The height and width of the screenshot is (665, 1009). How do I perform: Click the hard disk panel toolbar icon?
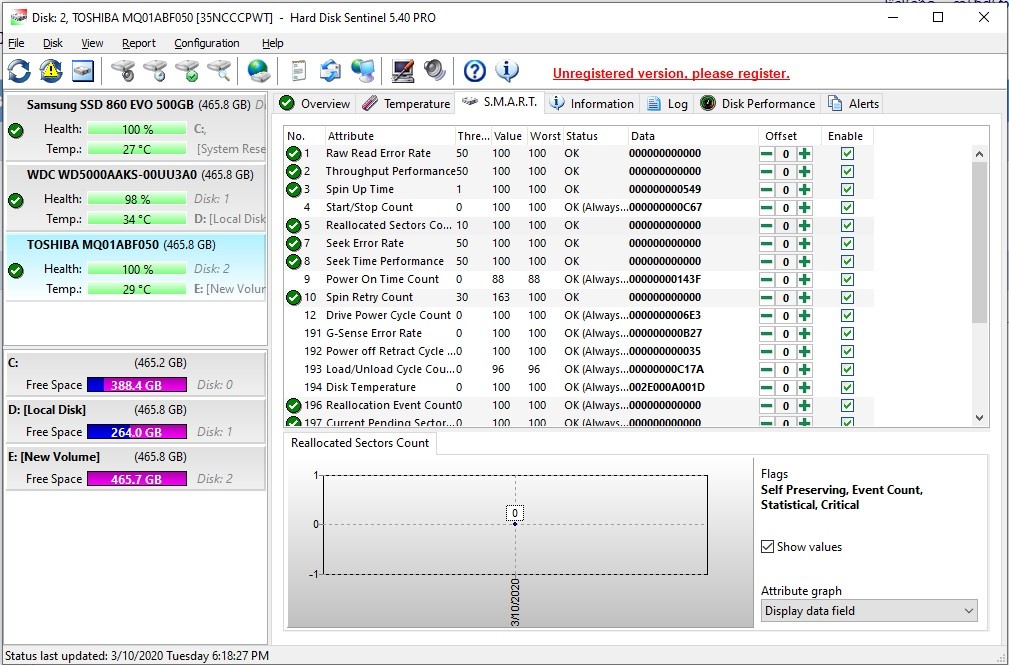click(x=82, y=71)
